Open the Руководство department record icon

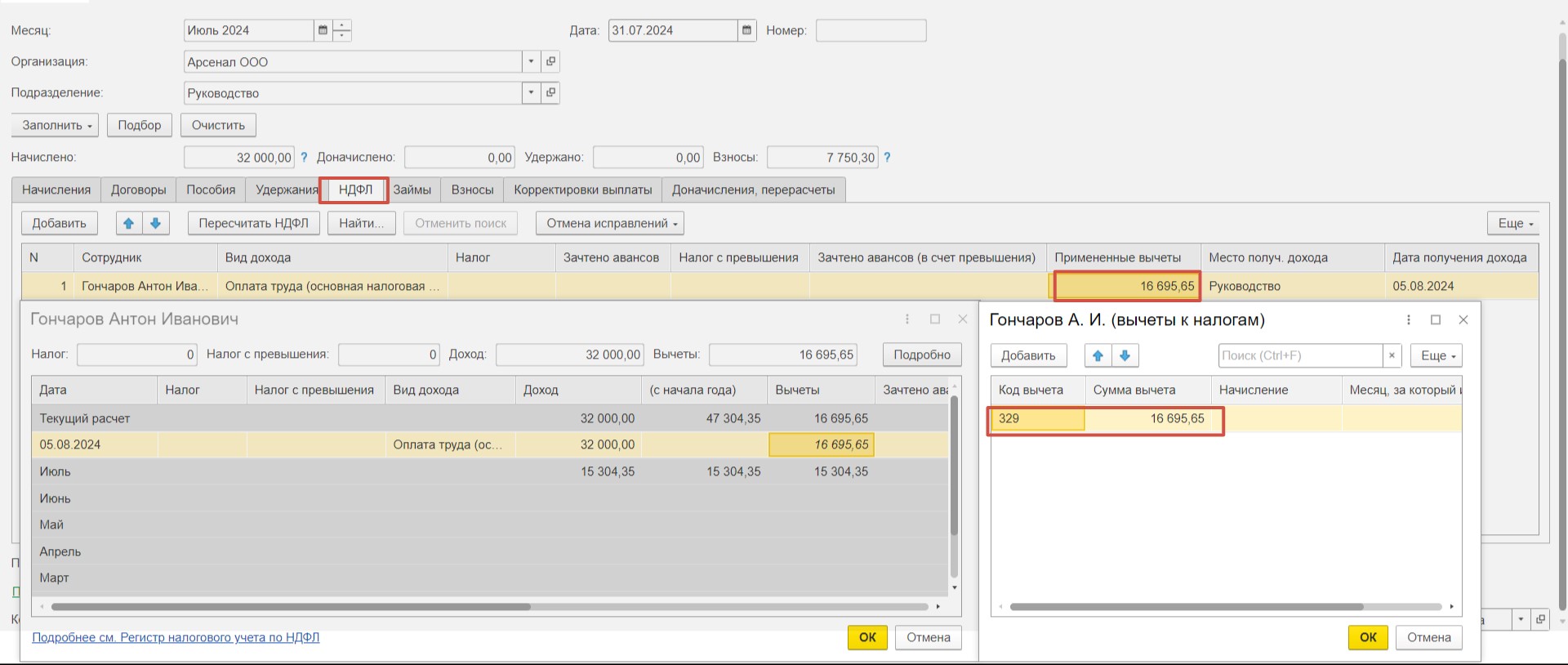550,92
